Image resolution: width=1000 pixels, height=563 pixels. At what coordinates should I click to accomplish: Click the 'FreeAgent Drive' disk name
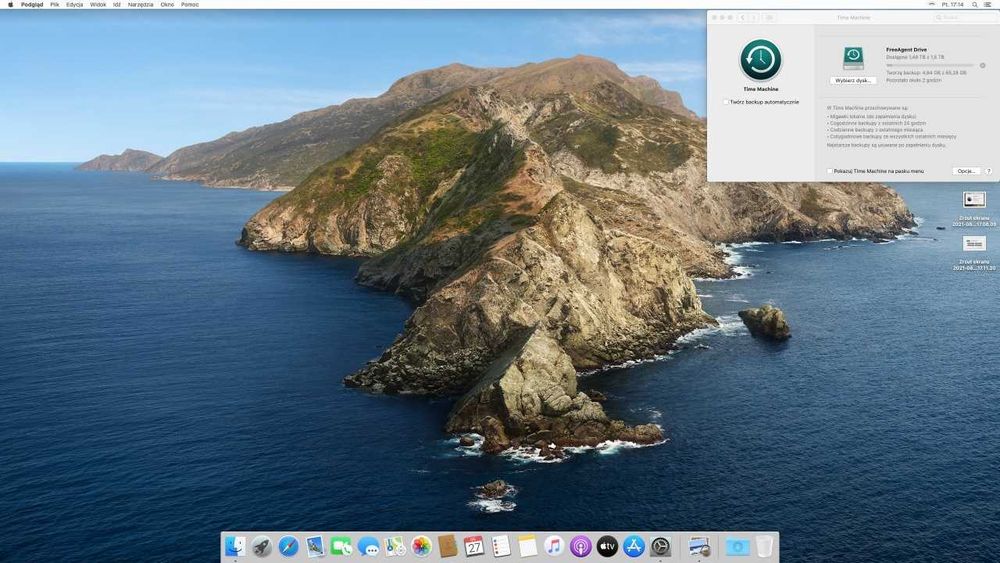(906, 49)
